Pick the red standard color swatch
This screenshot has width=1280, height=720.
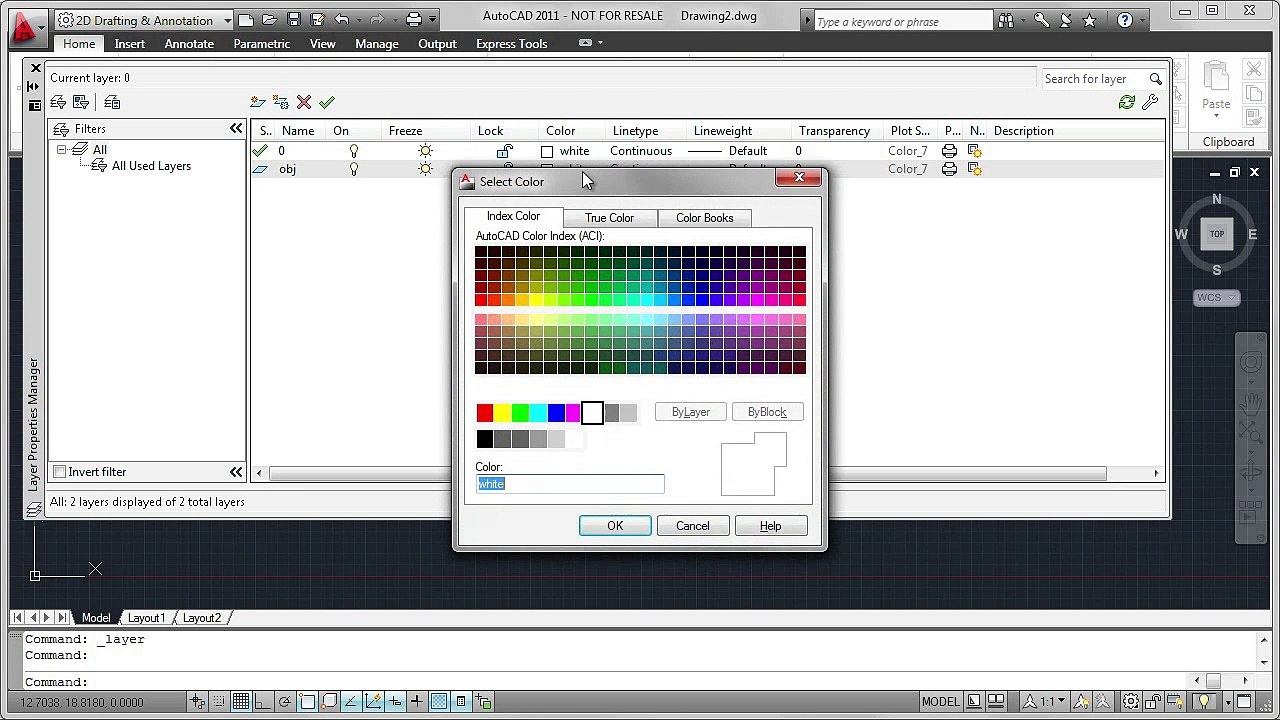pos(485,413)
